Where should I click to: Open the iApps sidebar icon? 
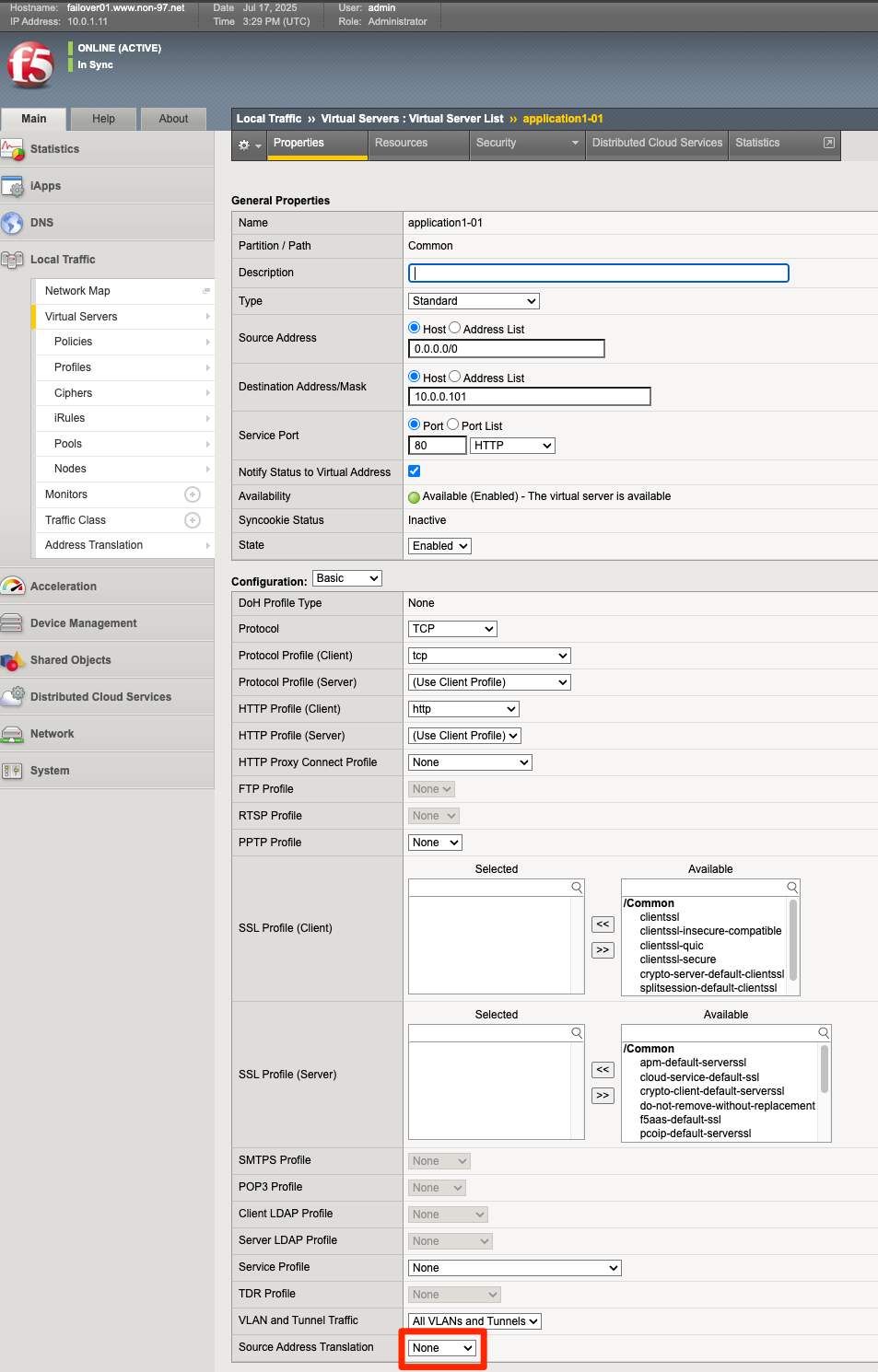click(13, 186)
